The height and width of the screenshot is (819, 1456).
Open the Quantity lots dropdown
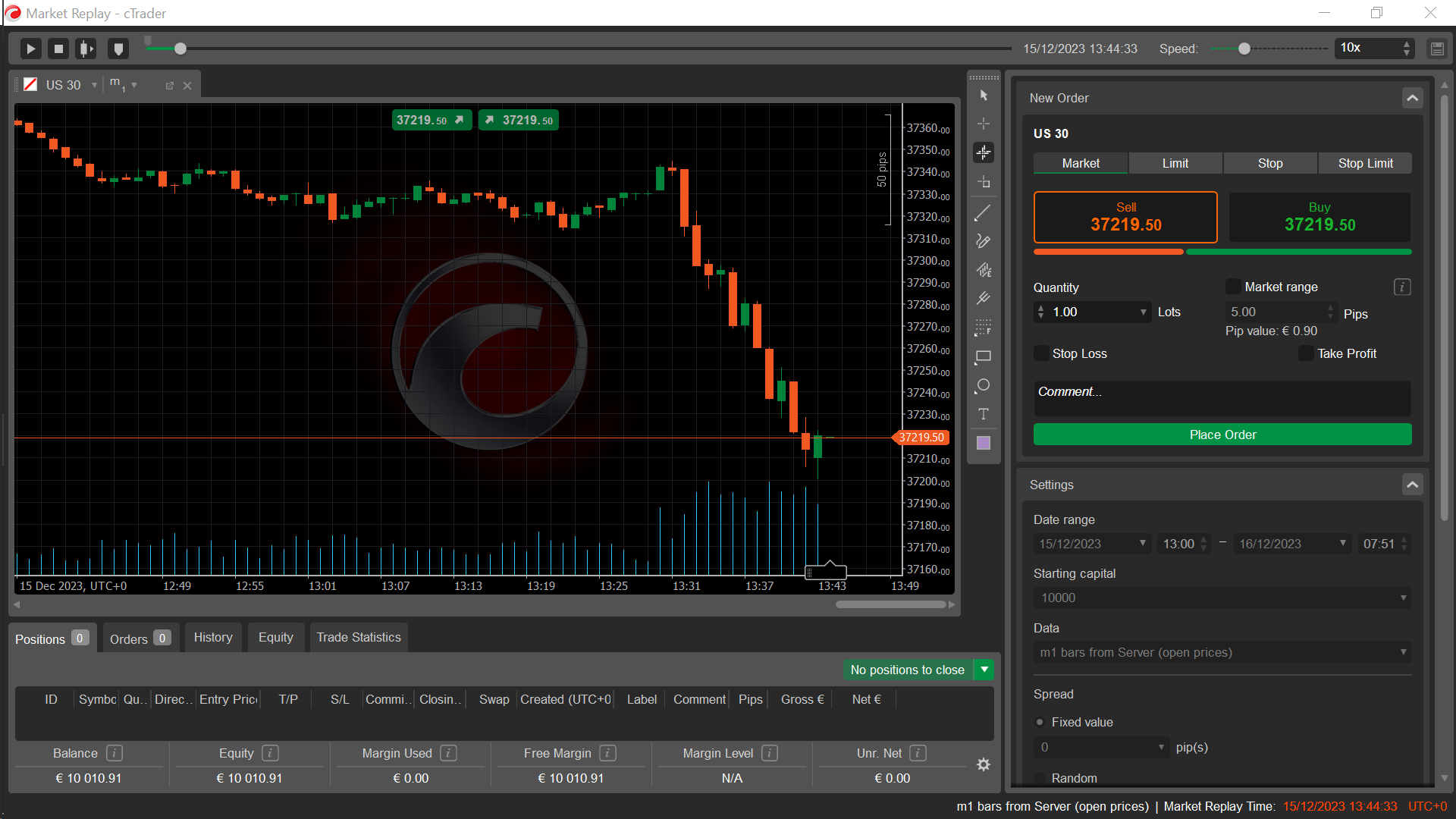pyautogui.click(x=1144, y=312)
